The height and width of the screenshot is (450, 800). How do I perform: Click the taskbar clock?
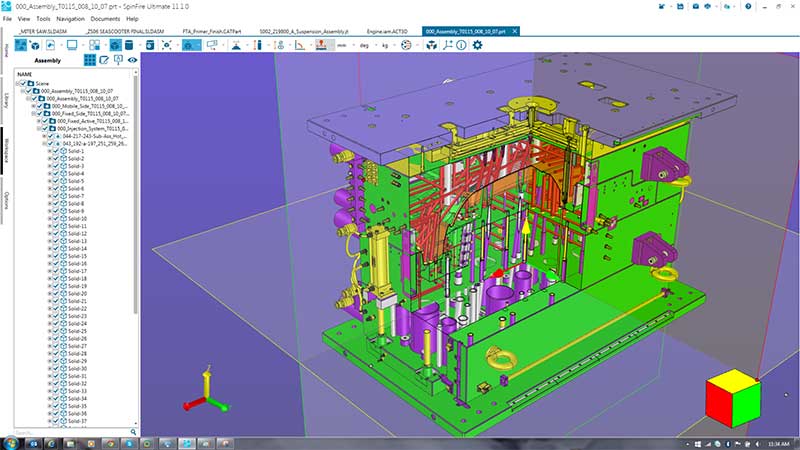pyautogui.click(x=778, y=444)
